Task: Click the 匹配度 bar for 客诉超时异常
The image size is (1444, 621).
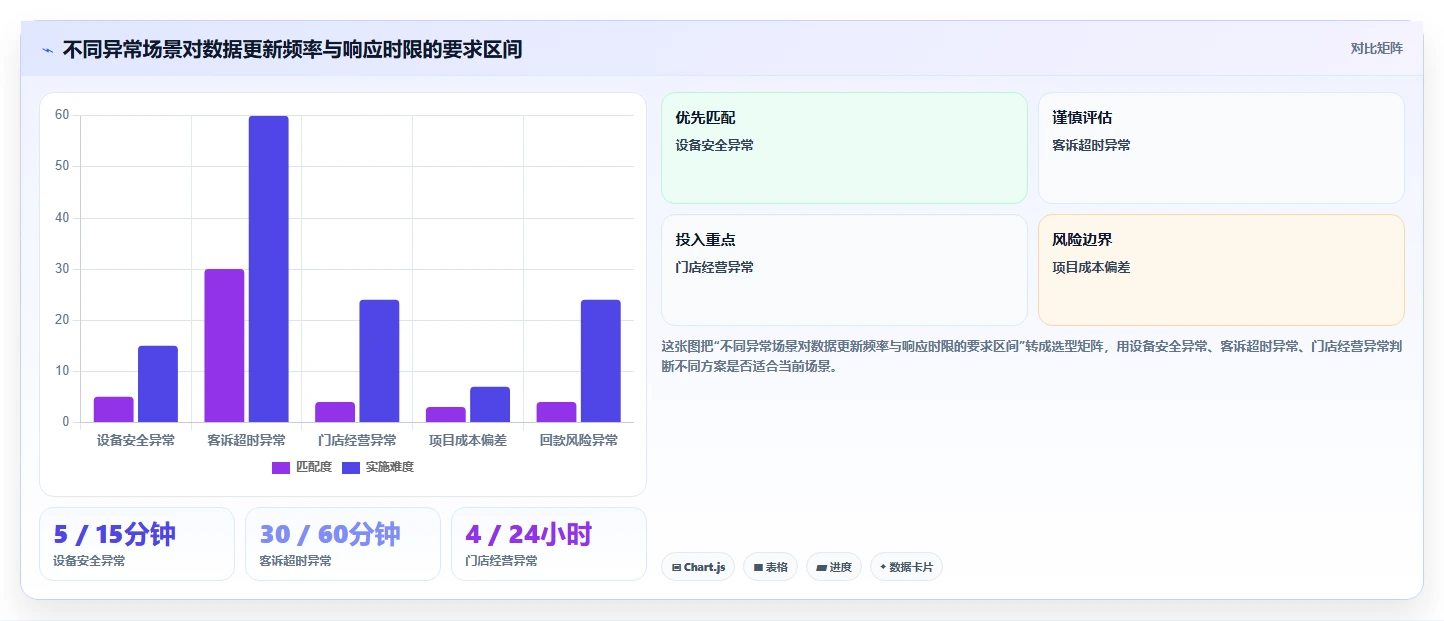Action: point(224,346)
